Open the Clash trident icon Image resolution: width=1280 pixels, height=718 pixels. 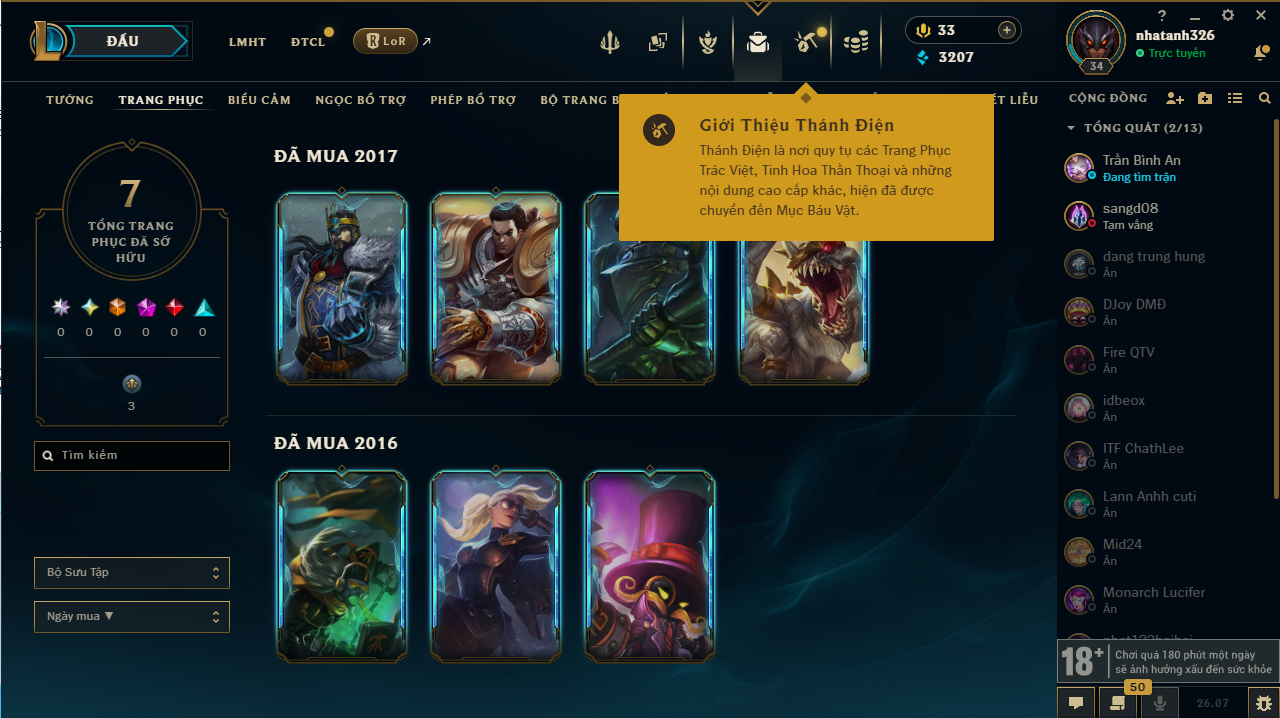[610, 42]
